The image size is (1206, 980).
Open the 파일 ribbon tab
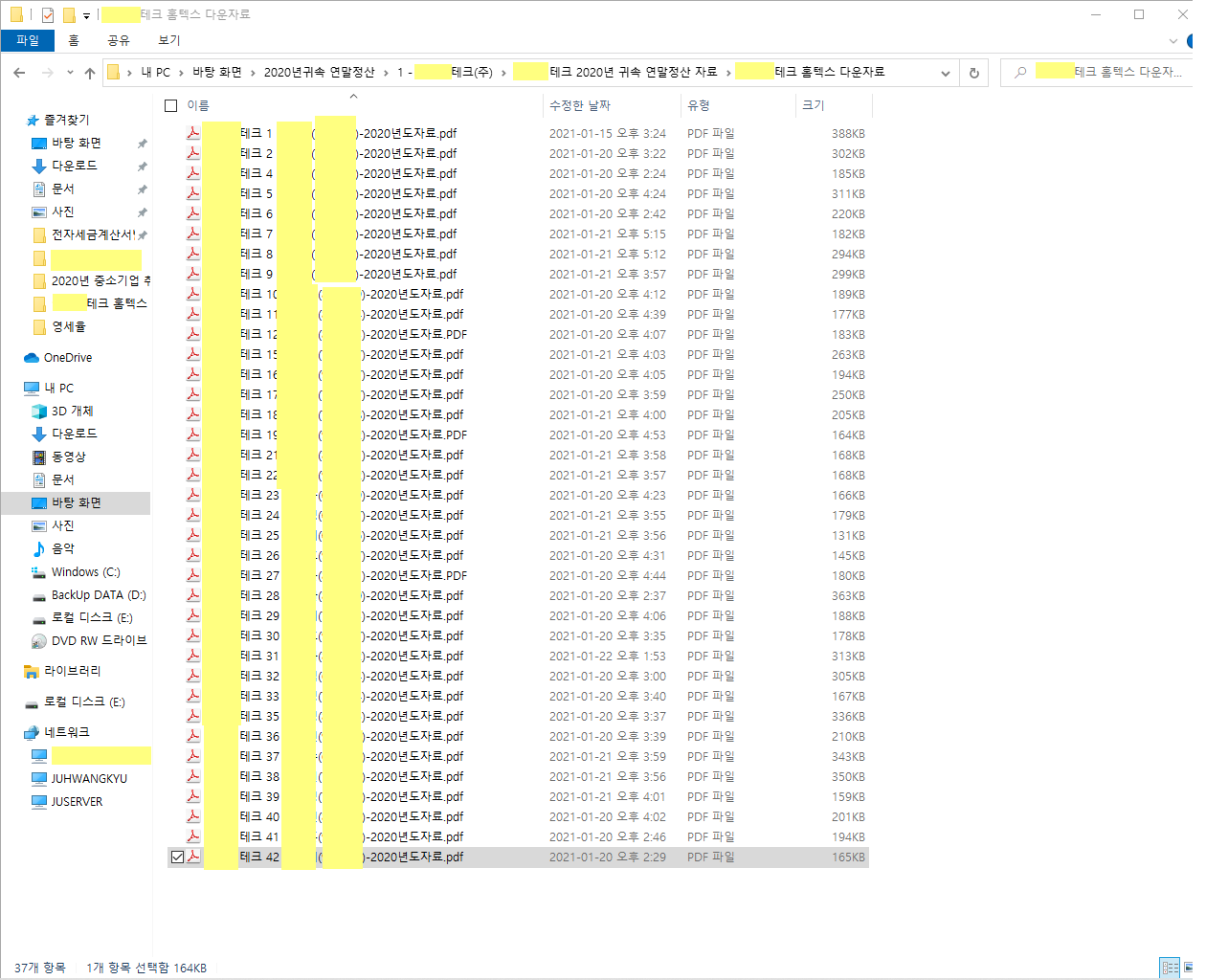point(28,40)
